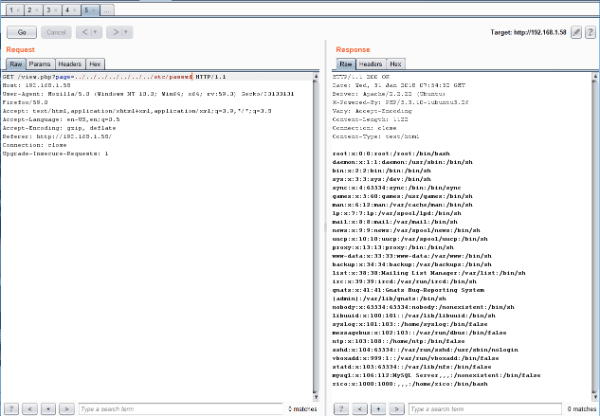The height and width of the screenshot is (416, 600).
Task: Focus the request search term field
Action: (x=180, y=408)
